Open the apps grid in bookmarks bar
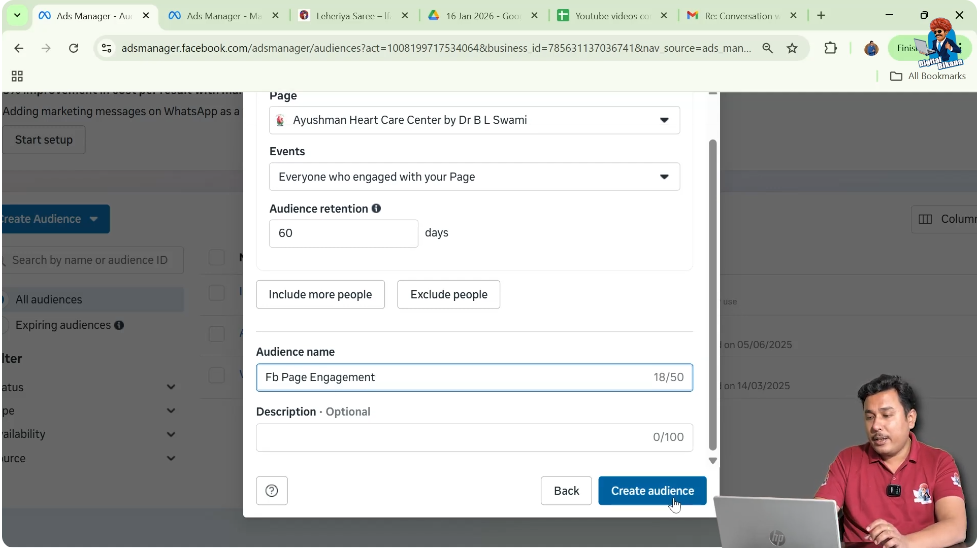Screen dimensions: 978x548 (17, 76)
